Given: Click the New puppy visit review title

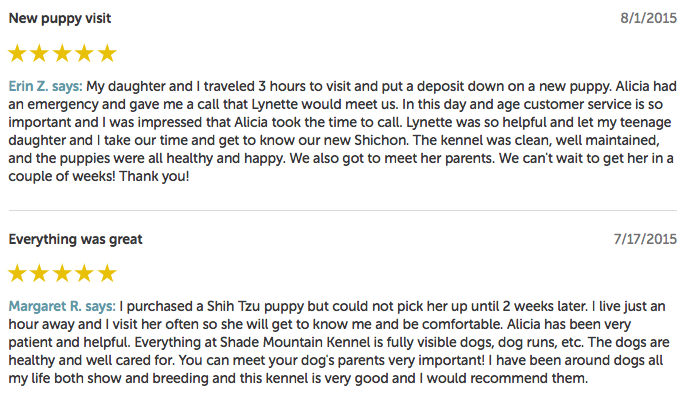Looking at the screenshot, I should click(60, 19).
